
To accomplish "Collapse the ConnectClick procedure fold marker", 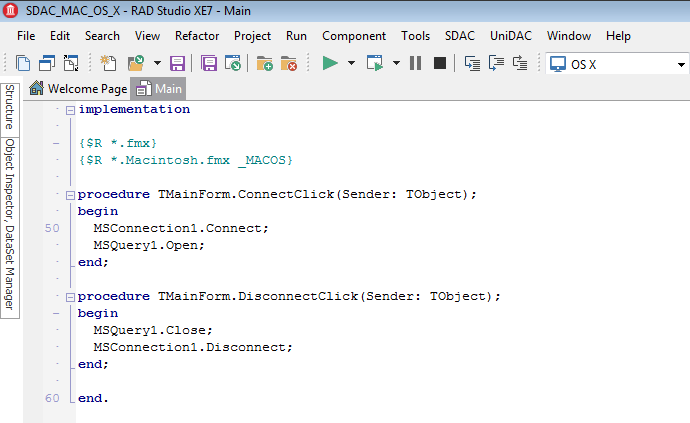I will point(70,195).
